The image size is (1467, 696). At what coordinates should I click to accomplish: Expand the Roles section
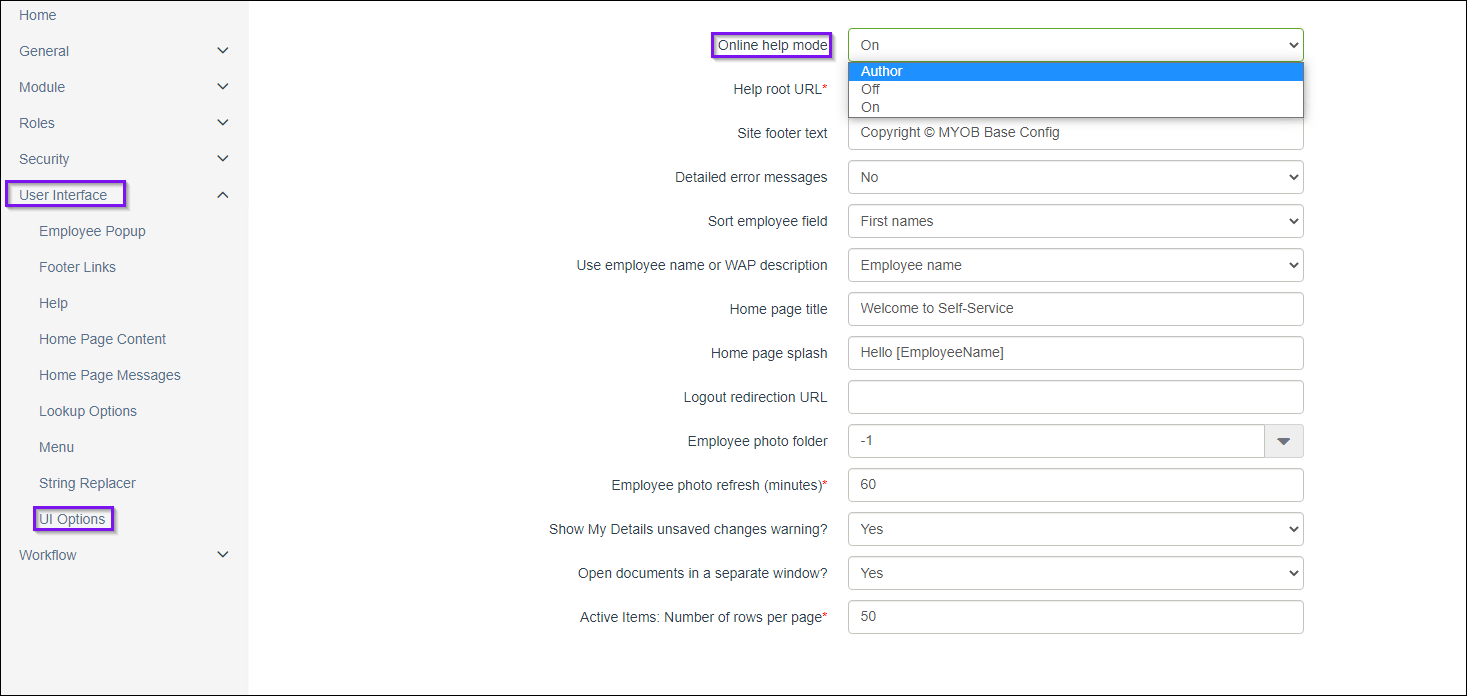pos(222,123)
